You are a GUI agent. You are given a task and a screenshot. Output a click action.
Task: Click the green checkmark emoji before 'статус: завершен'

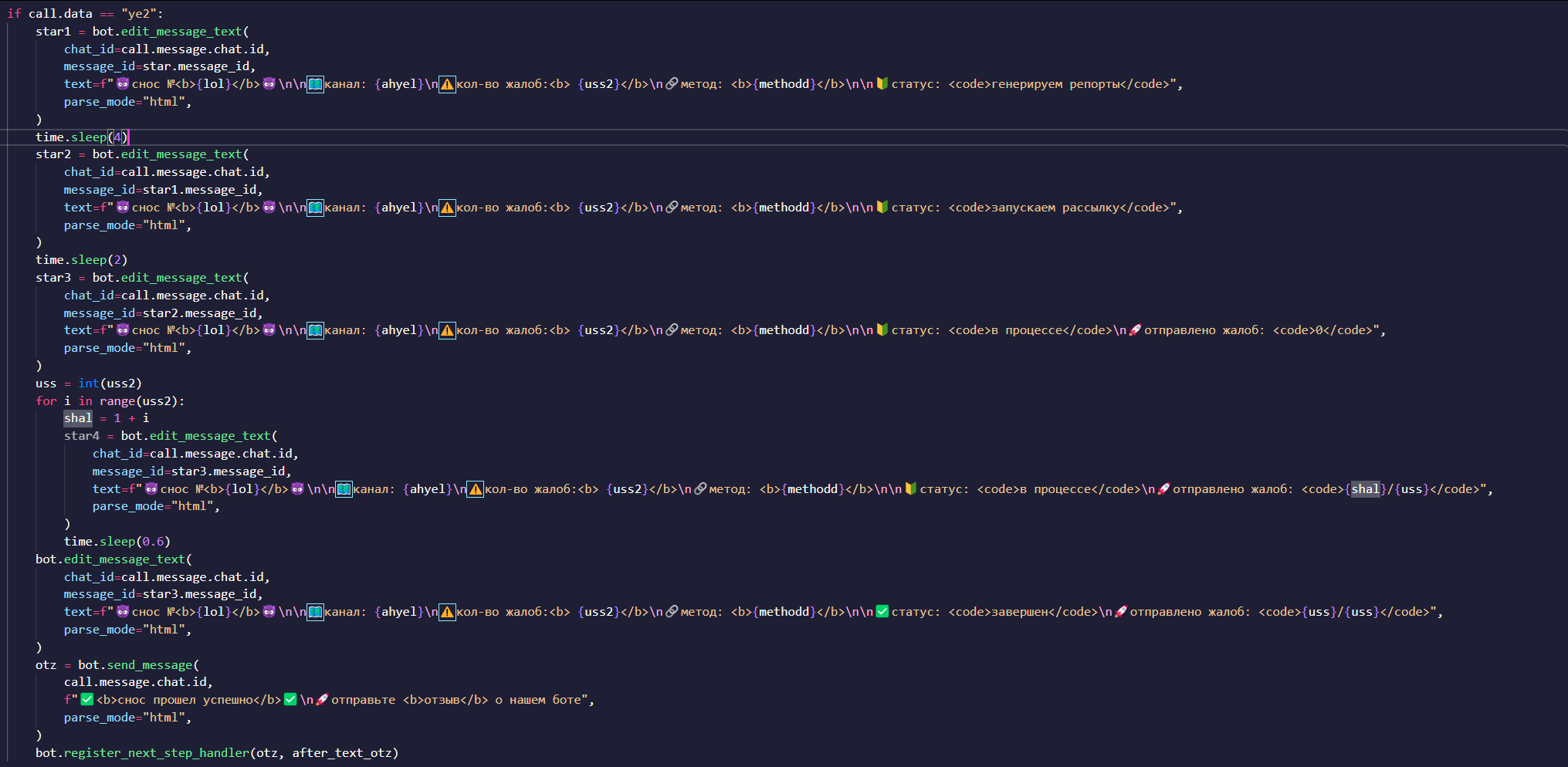point(882,612)
